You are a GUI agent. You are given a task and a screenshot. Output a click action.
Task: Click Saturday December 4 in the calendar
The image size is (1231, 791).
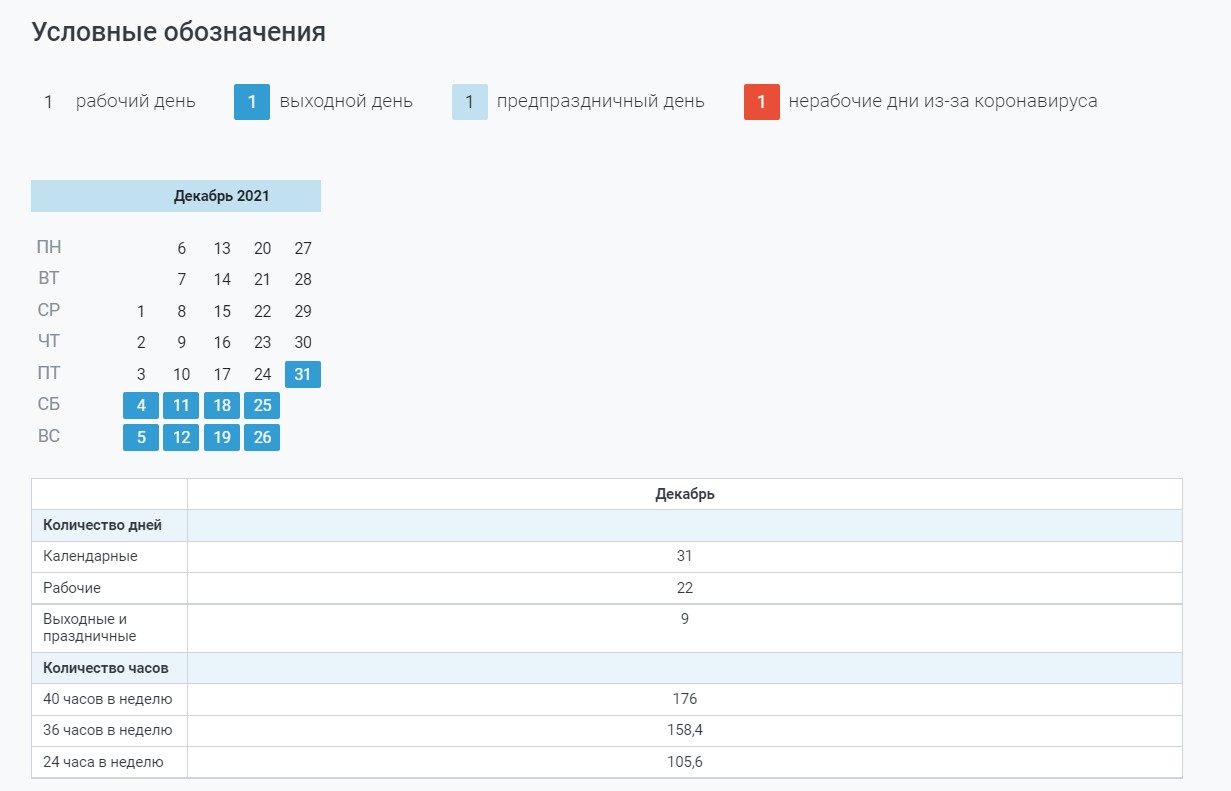pyautogui.click(x=141, y=406)
